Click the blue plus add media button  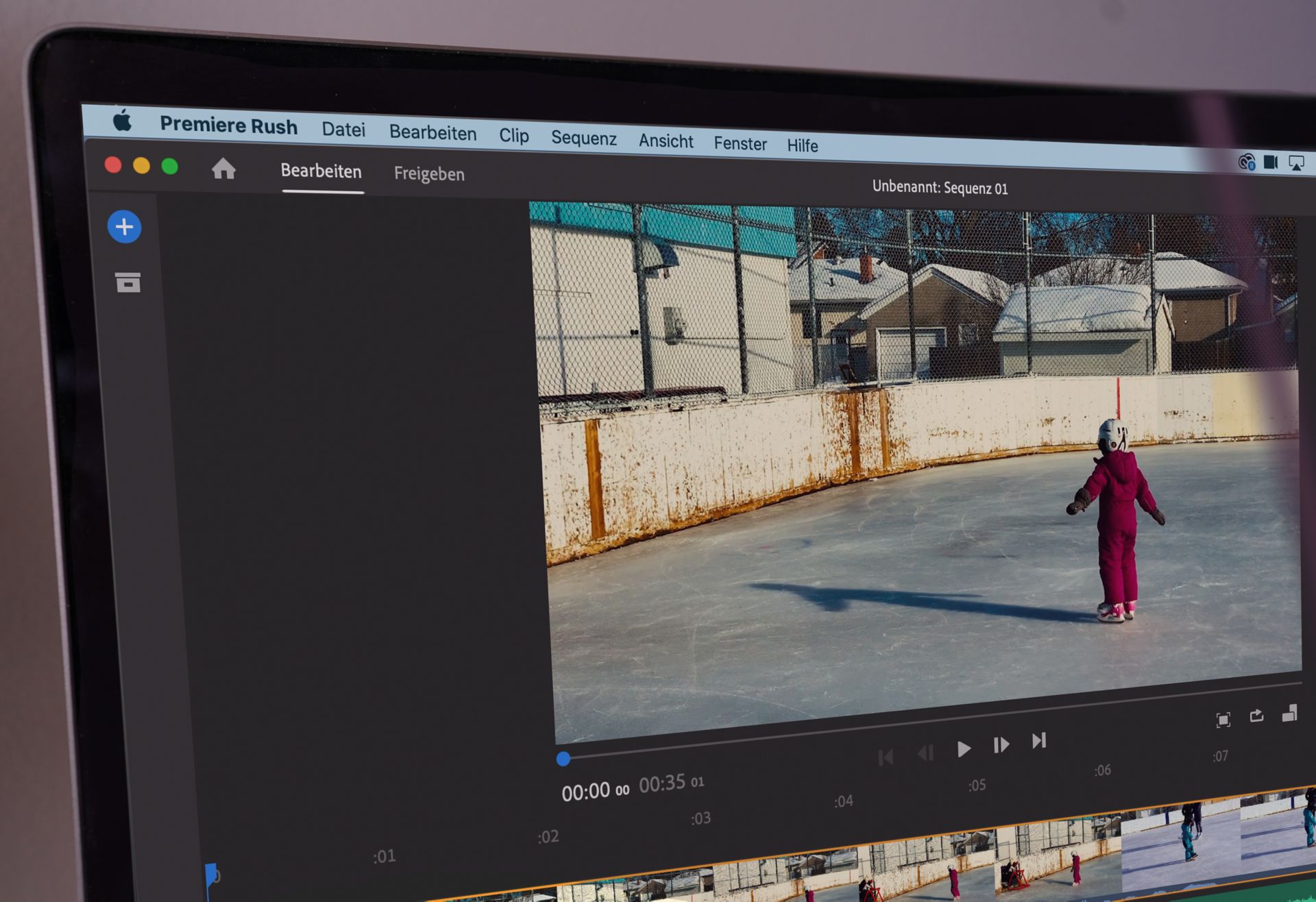coord(124,227)
